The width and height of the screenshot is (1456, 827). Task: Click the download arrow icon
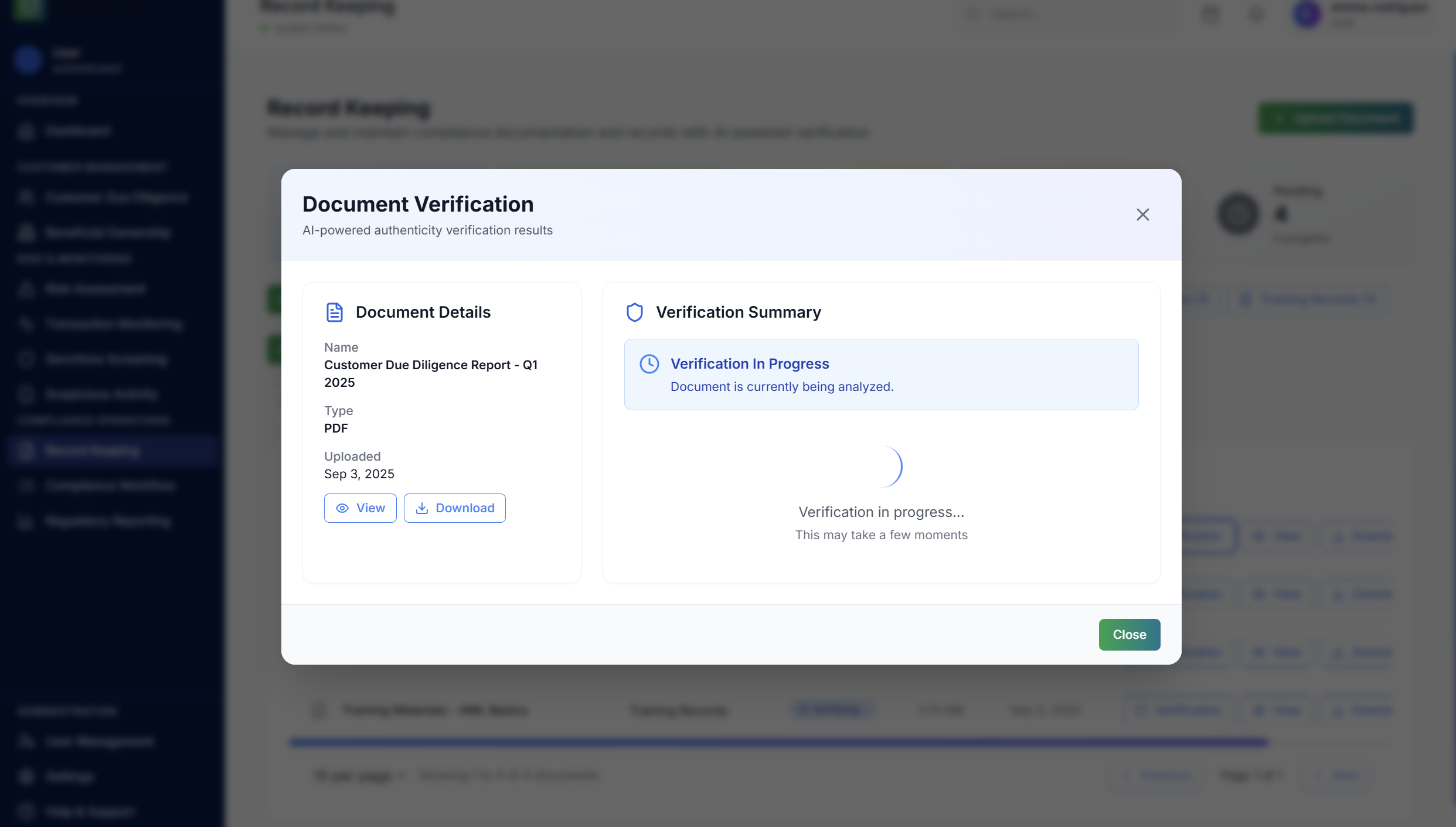(x=421, y=508)
